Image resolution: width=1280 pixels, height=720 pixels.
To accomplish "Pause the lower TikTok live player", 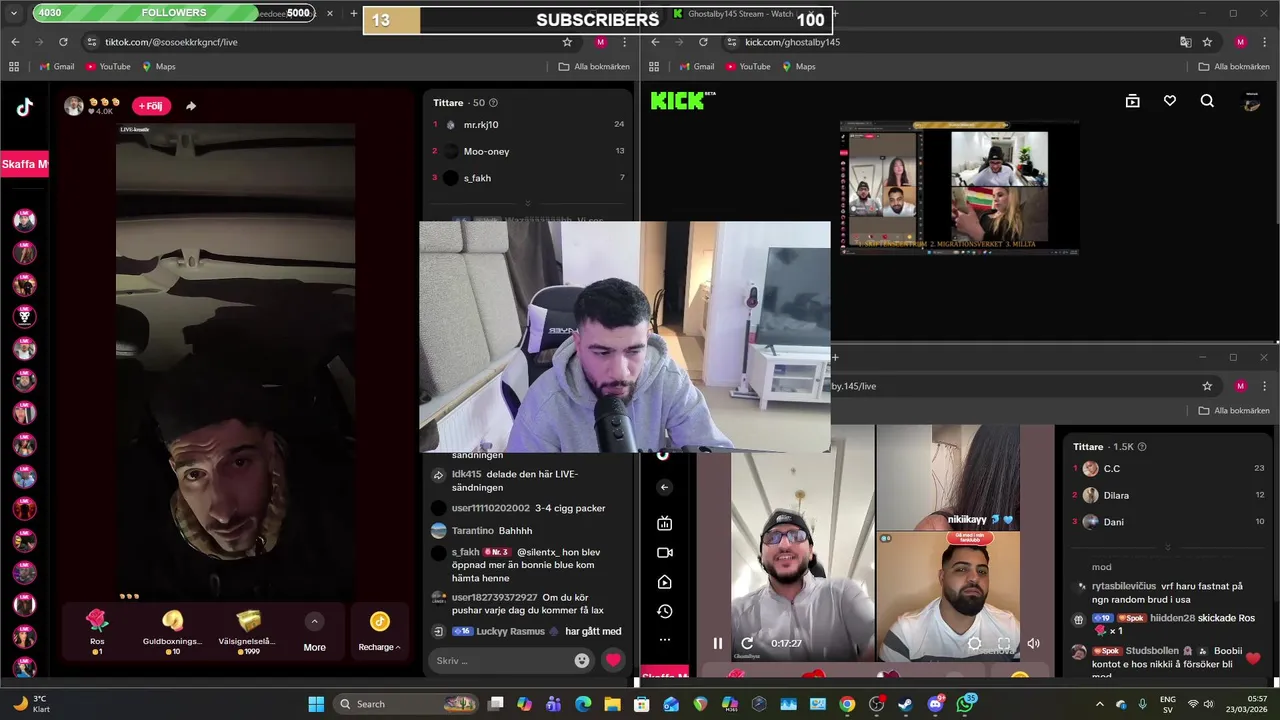I will click(x=717, y=643).
